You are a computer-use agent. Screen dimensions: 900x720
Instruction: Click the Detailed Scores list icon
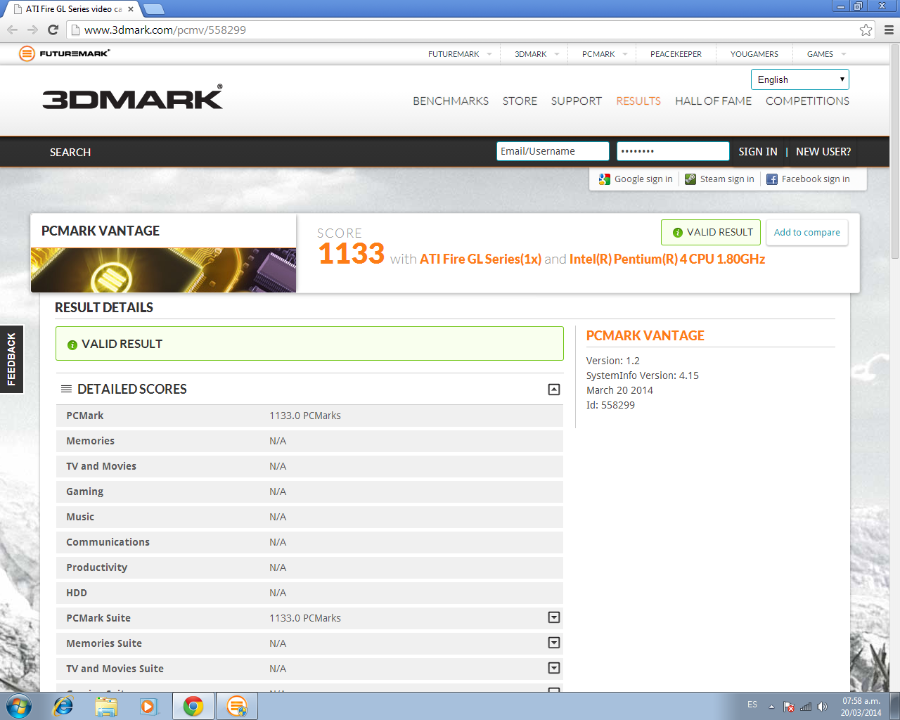(67, 389)
